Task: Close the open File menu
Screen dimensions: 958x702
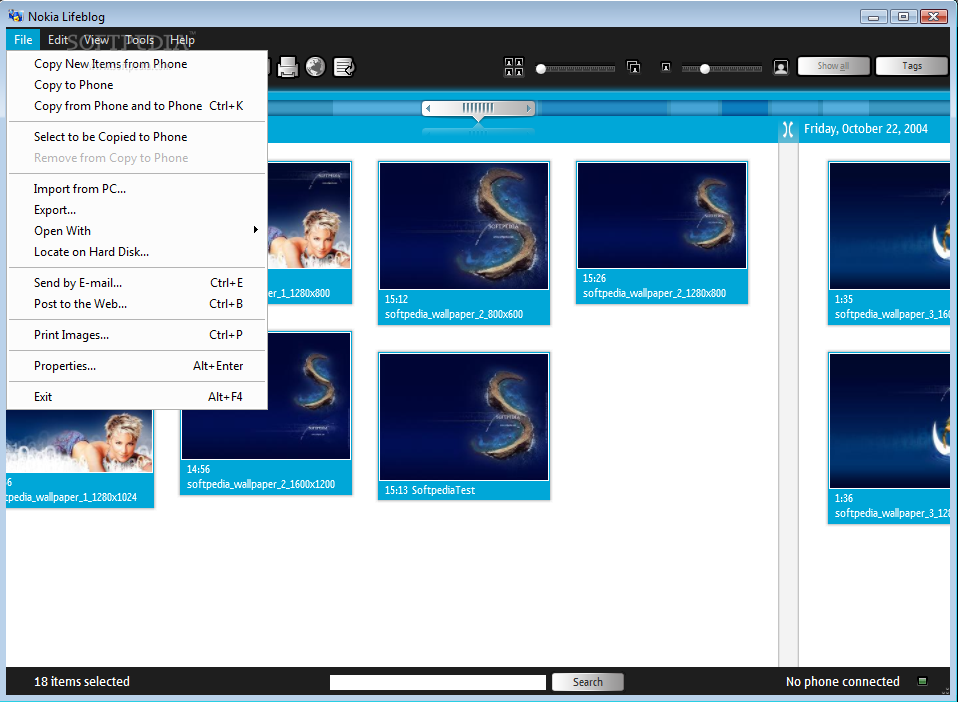Action: [23, 40]
